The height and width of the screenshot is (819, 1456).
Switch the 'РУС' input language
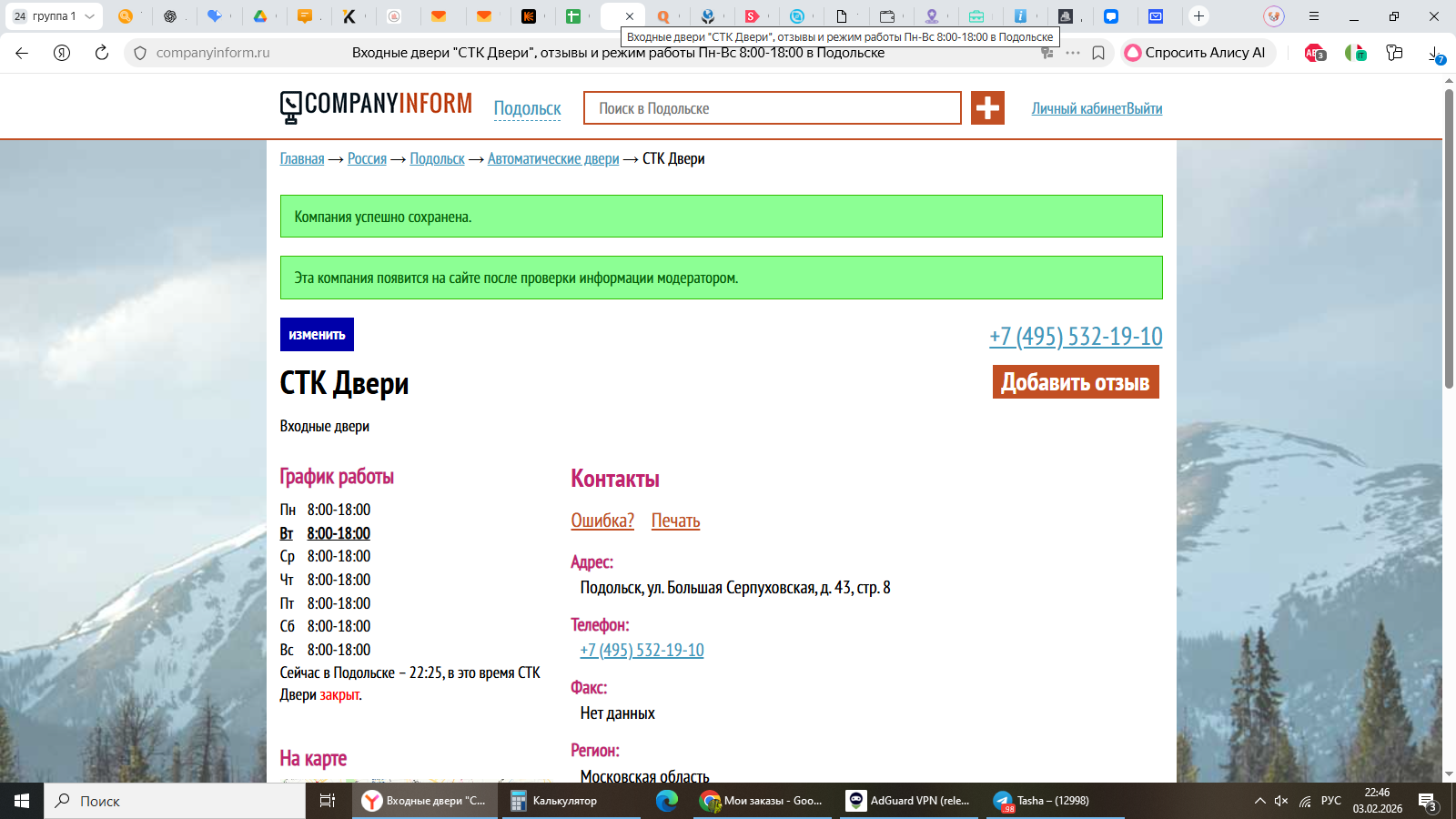(x=1331, y=801)
